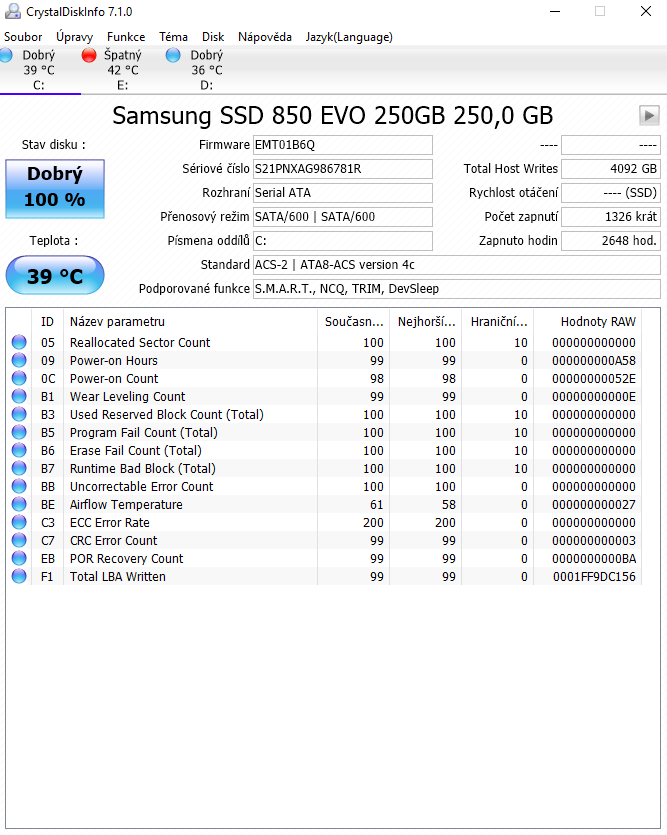Click status orb of Wear Leveling Count row

tap(19, 397)
